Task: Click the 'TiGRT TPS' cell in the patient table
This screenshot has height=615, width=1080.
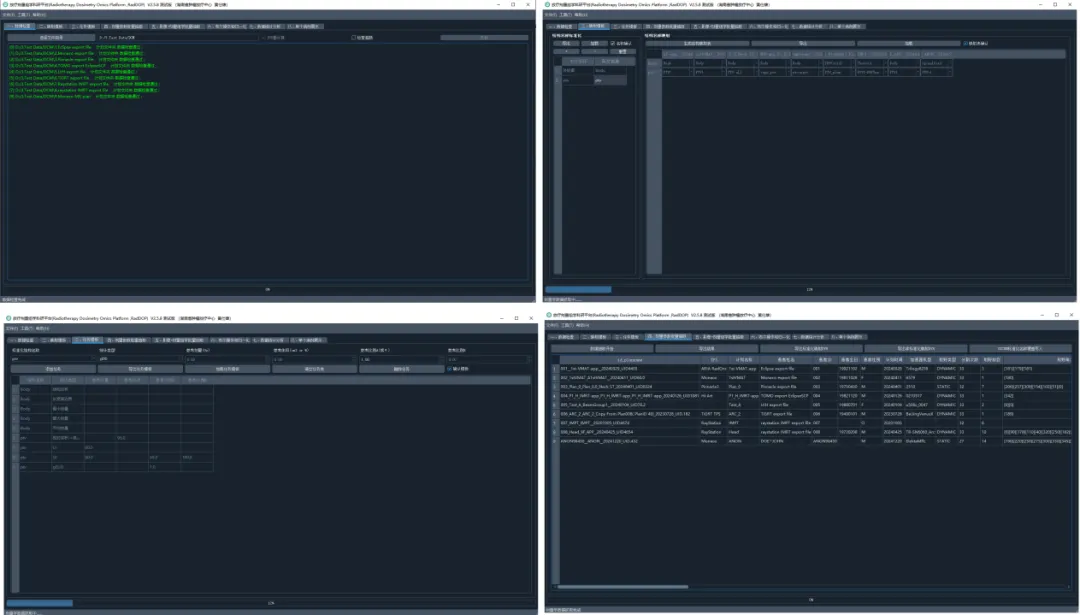Action: pyautogui.click(x=713, y=414)
